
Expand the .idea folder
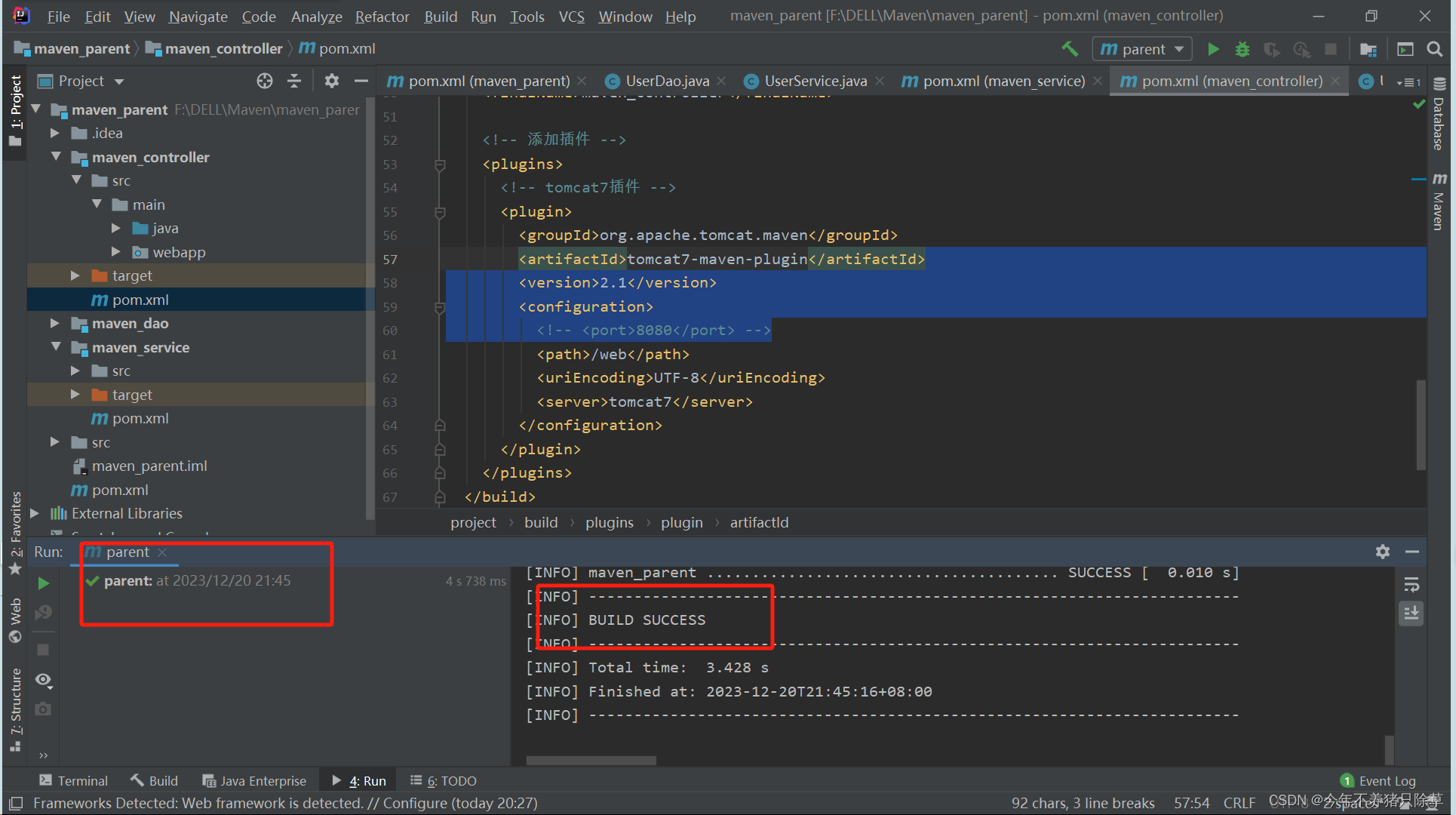click(55, 133)
